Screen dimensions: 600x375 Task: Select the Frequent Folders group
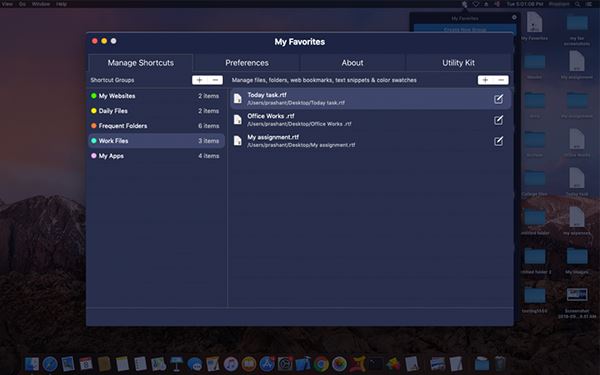(156, 126)
